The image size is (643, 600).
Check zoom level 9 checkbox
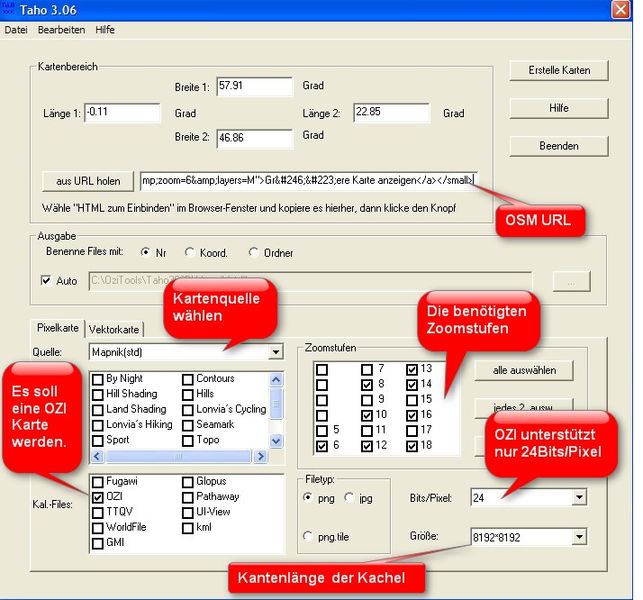point(367,398)
